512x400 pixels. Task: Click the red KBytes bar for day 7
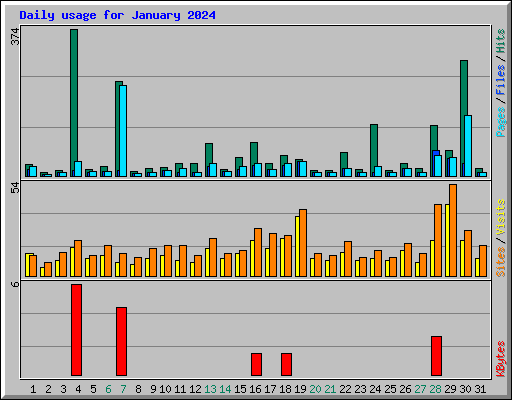(x=121, y=341)
